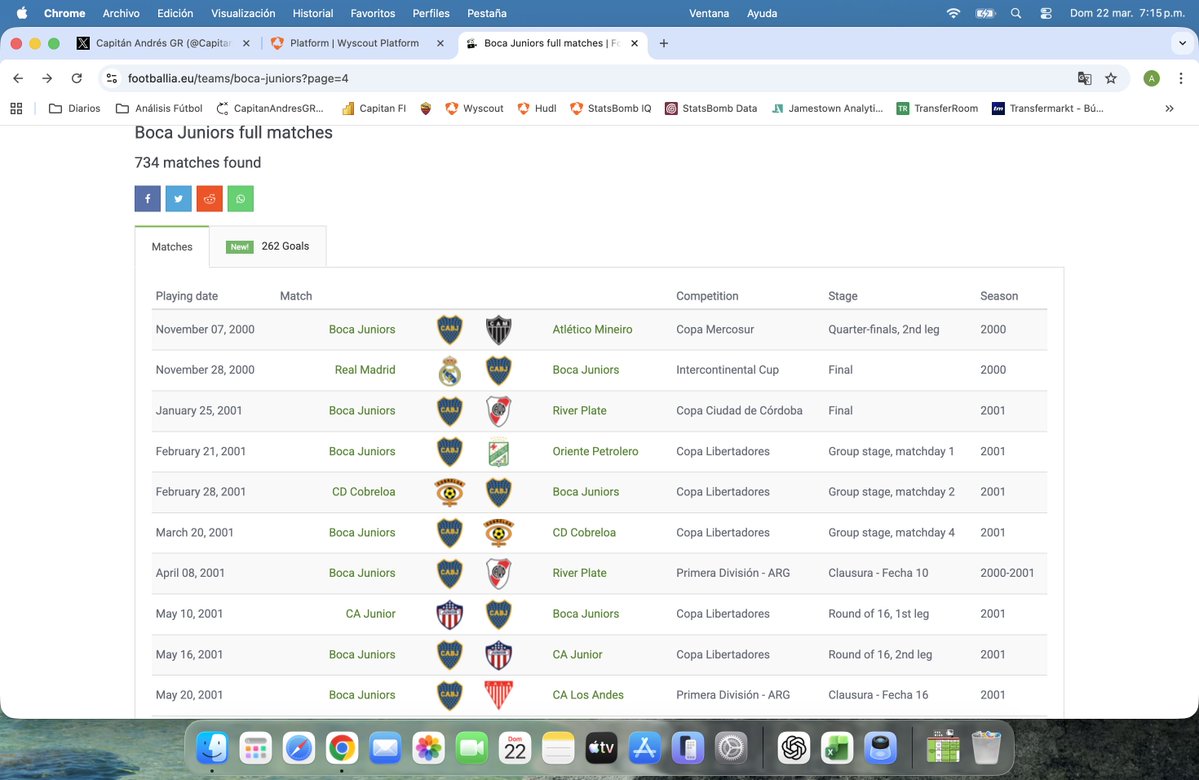Share page via WhatsApp button

[240, 199]
